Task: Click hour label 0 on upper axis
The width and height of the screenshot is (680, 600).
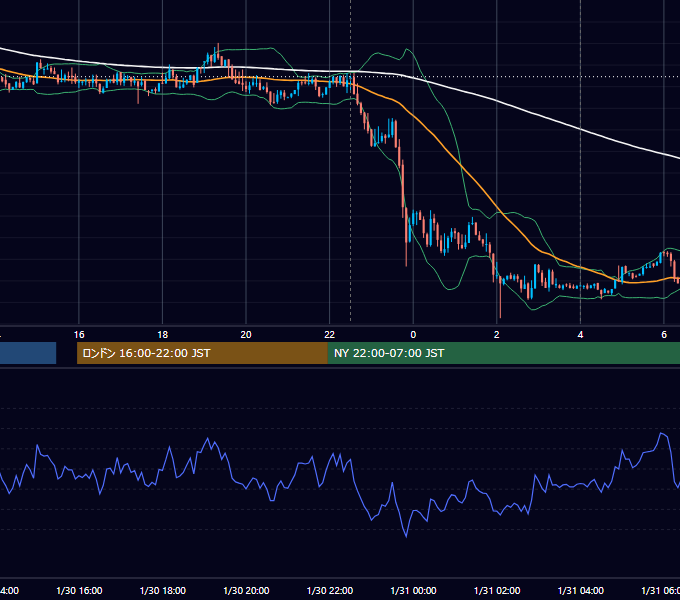Action: click(413, 335)
